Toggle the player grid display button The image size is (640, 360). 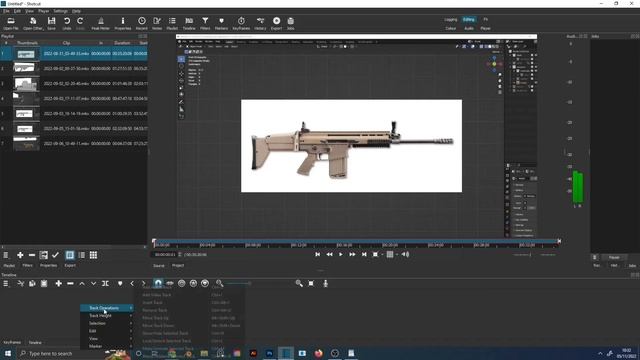(390, 254)
